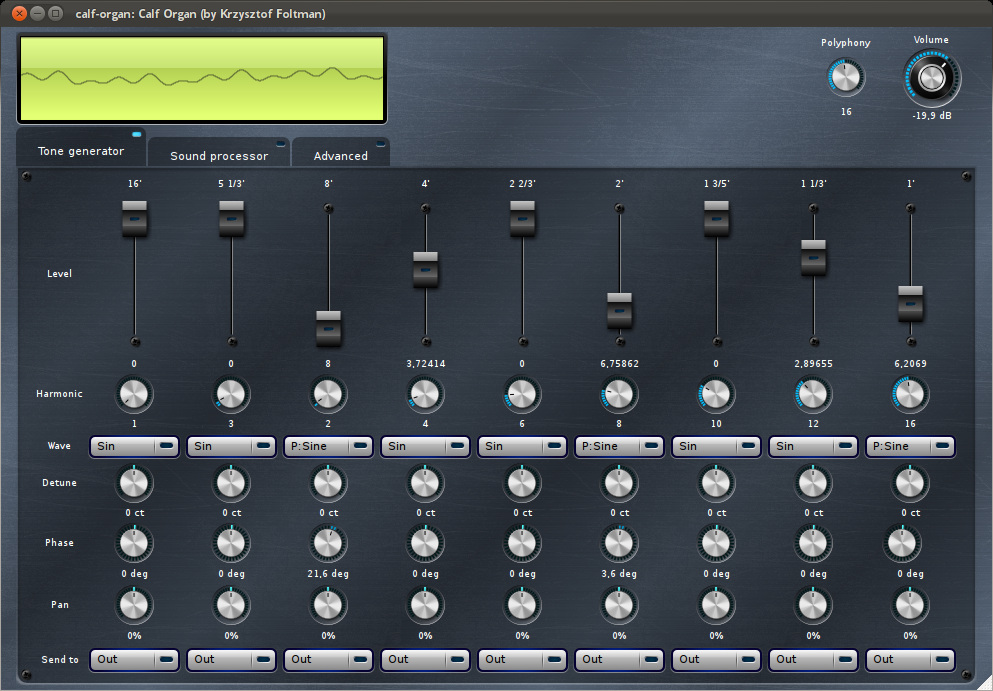Screen dimensions: 993x691
Task: Click the 2' Level fader handle
Action: point(619,310)
